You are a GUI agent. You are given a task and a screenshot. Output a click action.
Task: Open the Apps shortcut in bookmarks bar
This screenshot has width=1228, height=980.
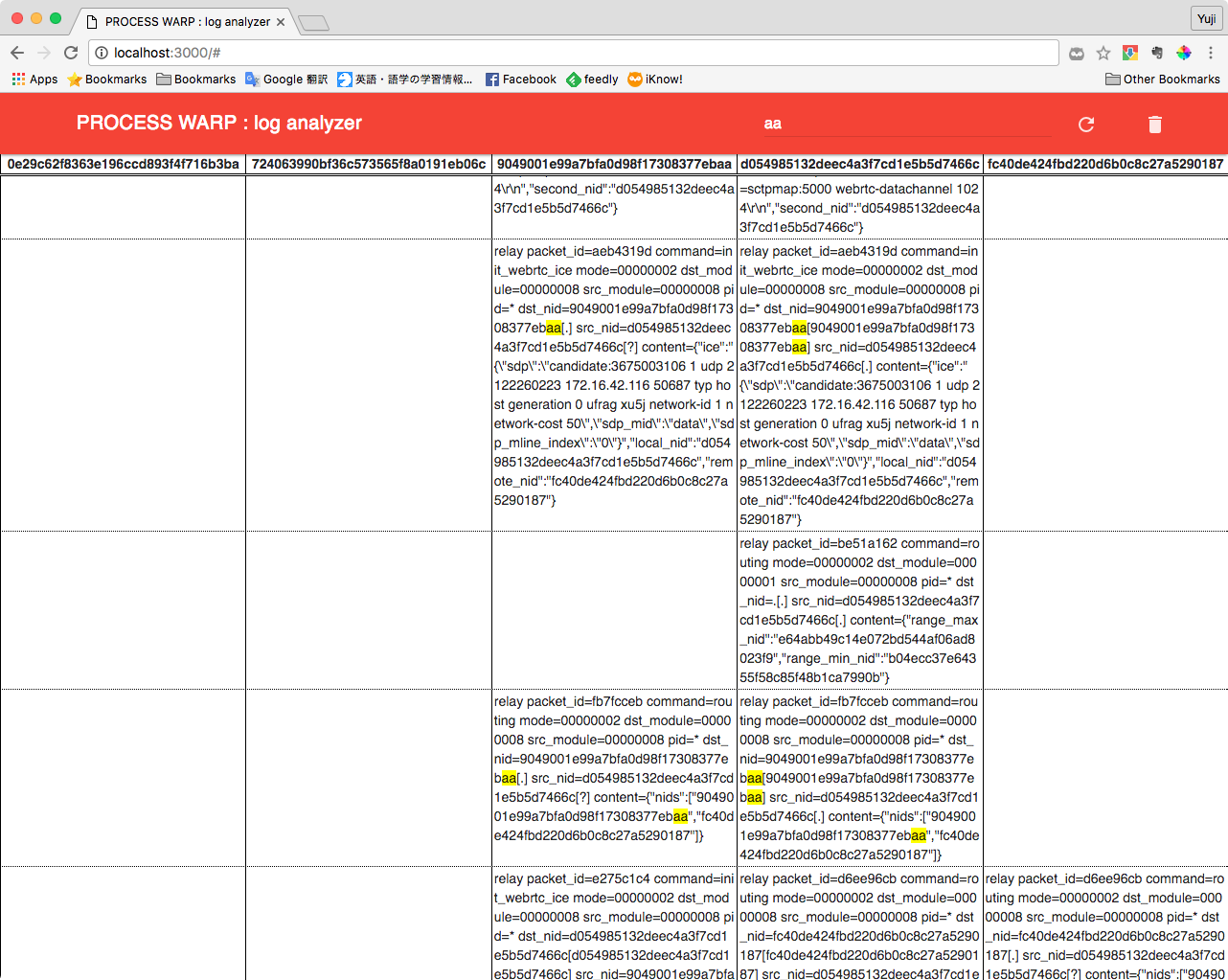pyautogui.click(x=34, y=80)
